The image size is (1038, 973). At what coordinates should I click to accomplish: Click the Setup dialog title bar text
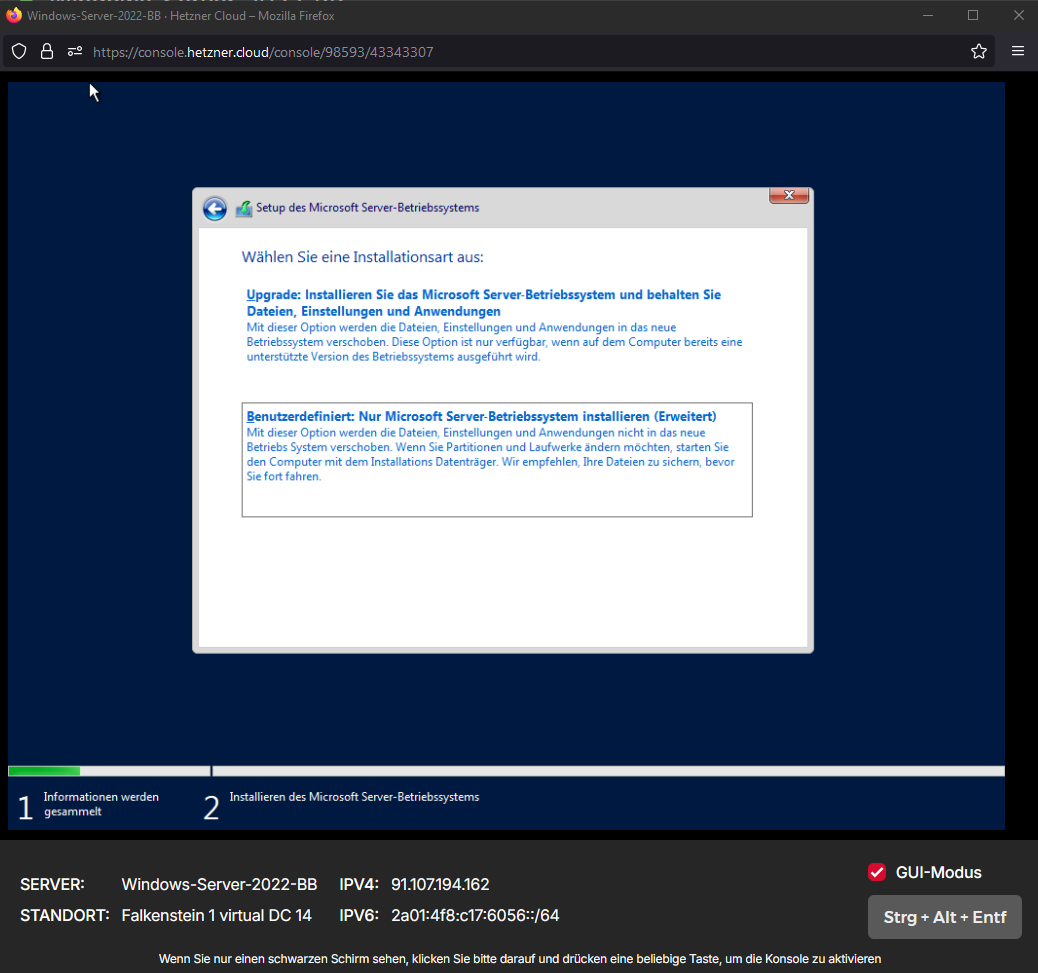[x=367, y=208]
